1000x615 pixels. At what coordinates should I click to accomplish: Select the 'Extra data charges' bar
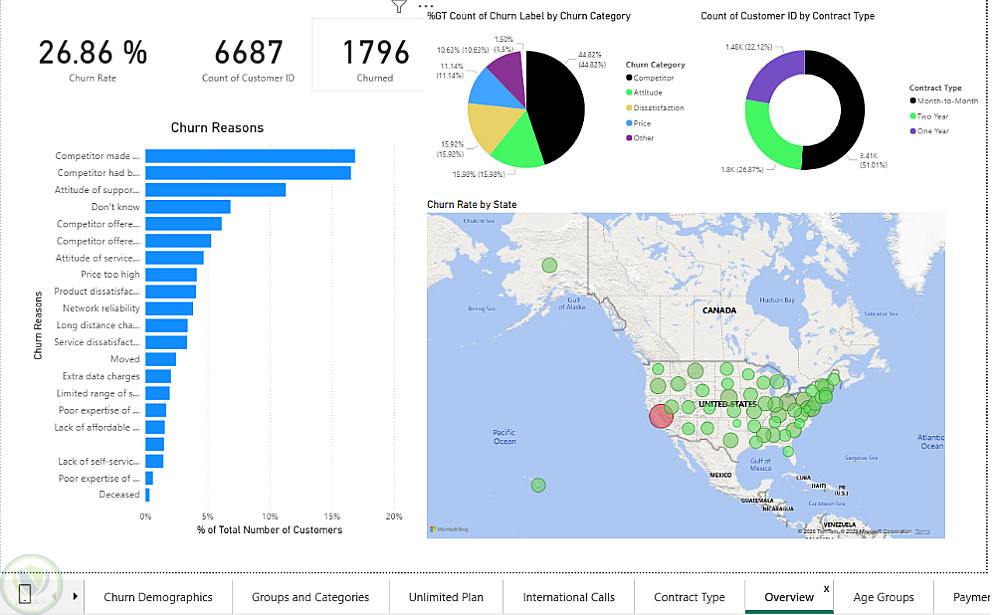pyautogui.click(x=158, y=376)
